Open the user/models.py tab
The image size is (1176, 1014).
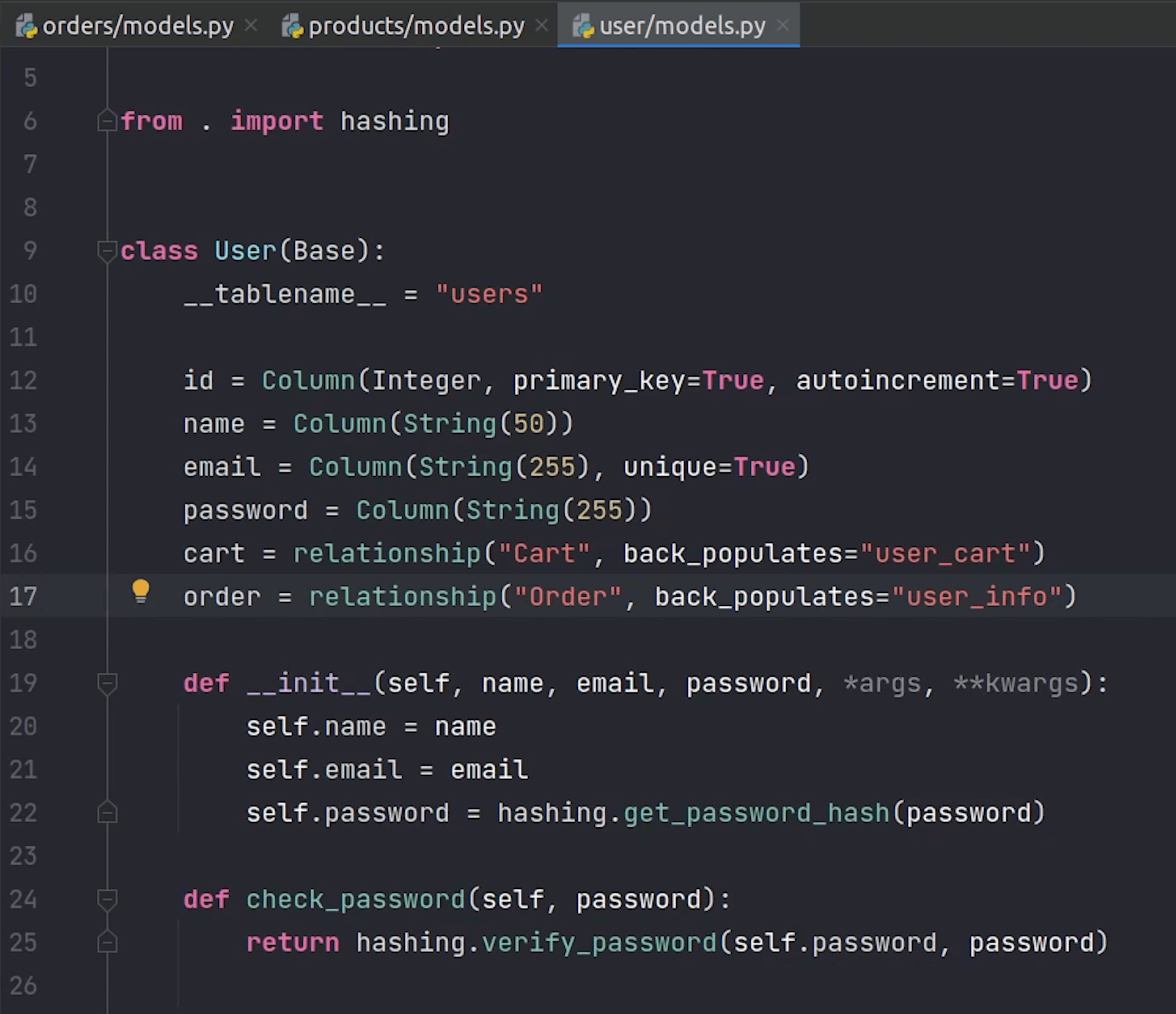[x=681, y=25]
